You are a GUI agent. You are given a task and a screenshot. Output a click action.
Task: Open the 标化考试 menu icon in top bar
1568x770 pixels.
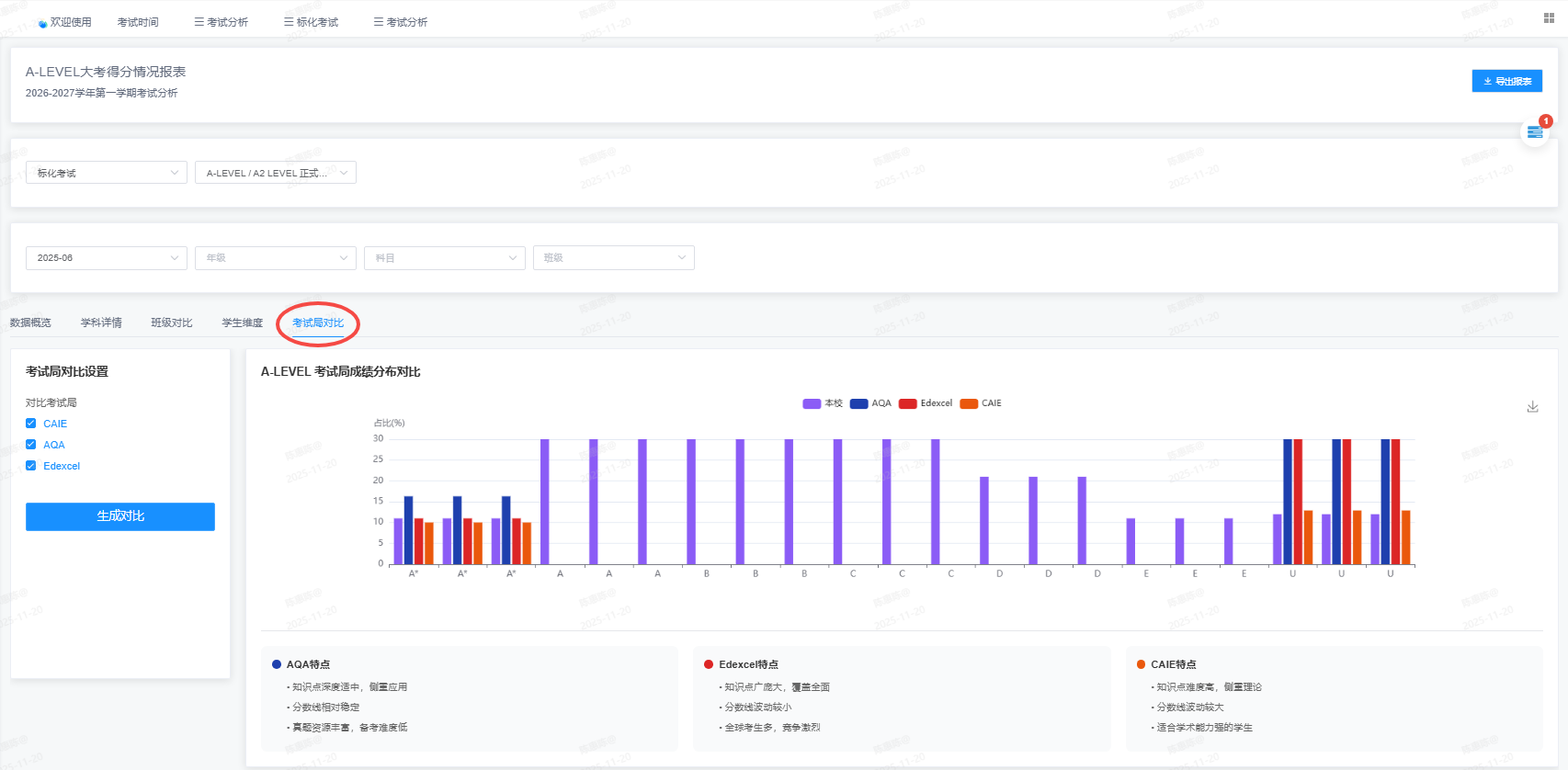point(289,22)
